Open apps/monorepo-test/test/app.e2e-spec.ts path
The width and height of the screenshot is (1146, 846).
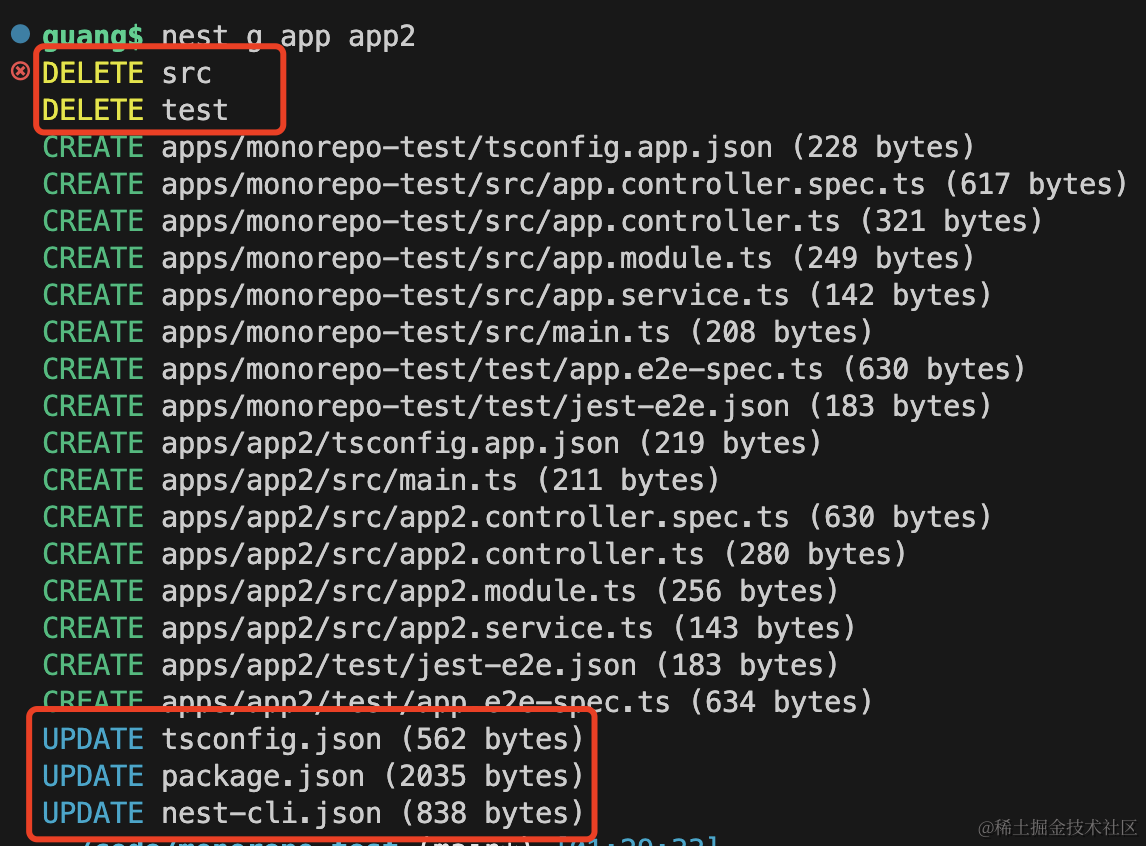[x=492, y=370]
